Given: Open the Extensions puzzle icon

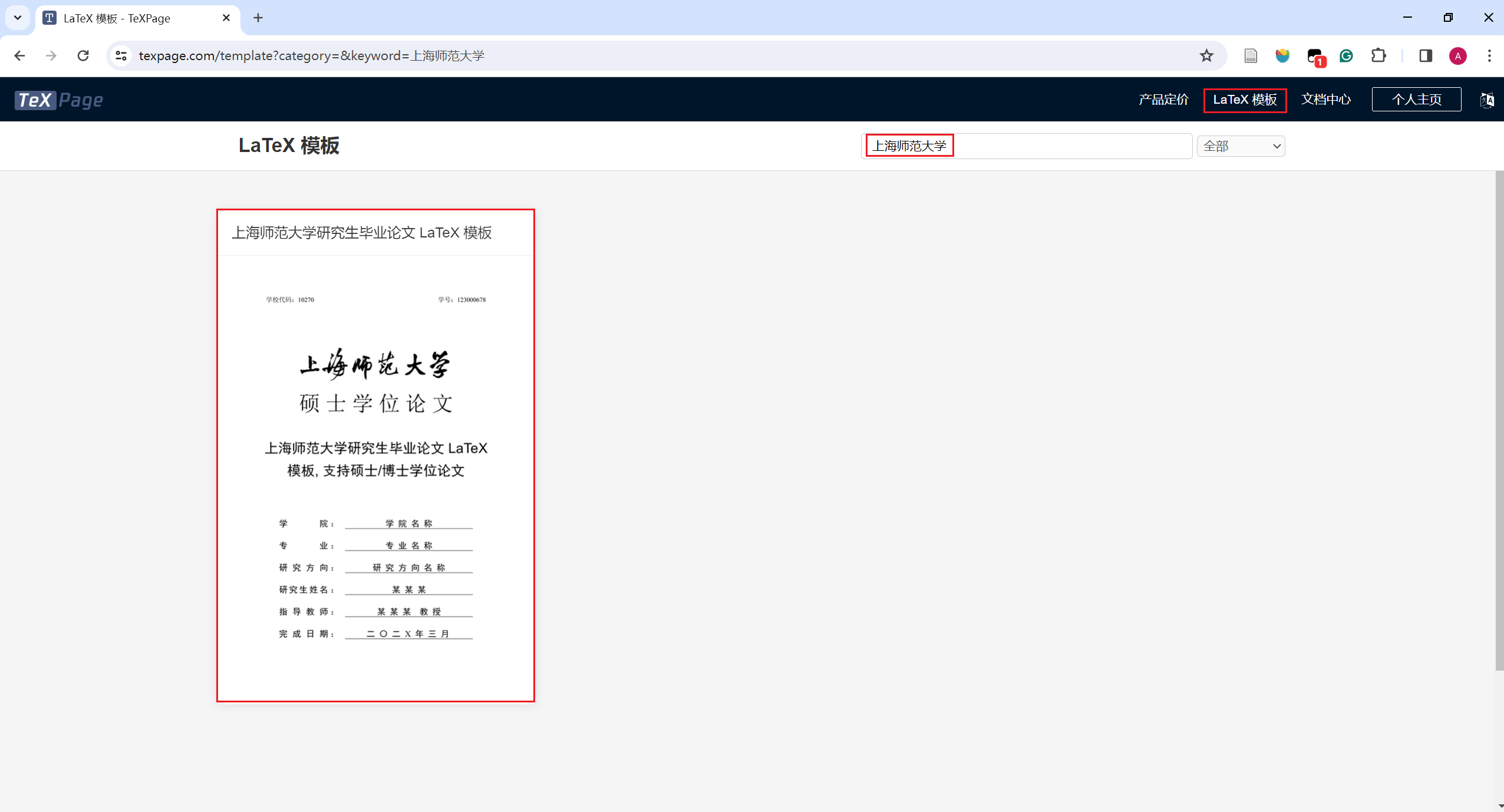Looking at the screenshot, I should [x=1378, y=55].
